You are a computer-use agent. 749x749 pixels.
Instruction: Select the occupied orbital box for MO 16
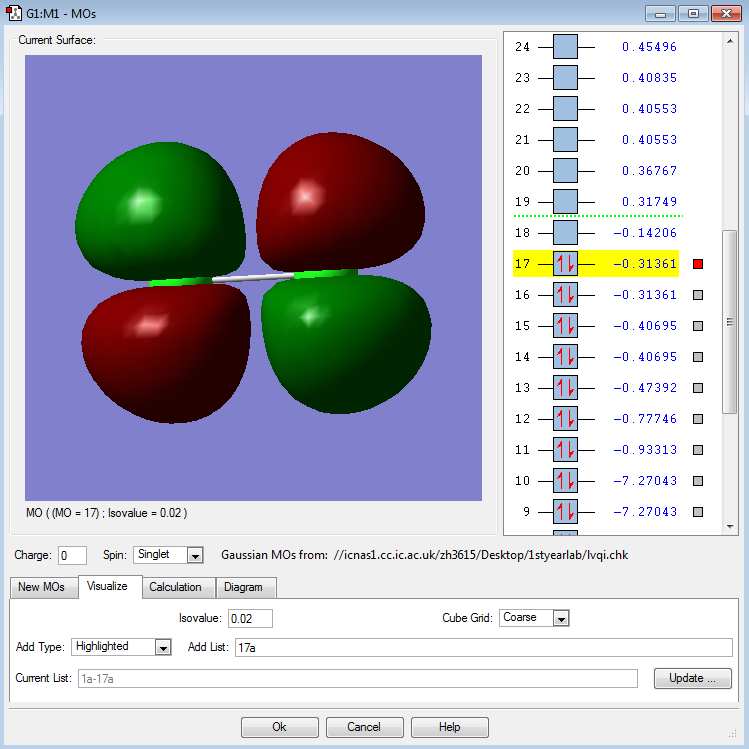click(x=565, y=295)
